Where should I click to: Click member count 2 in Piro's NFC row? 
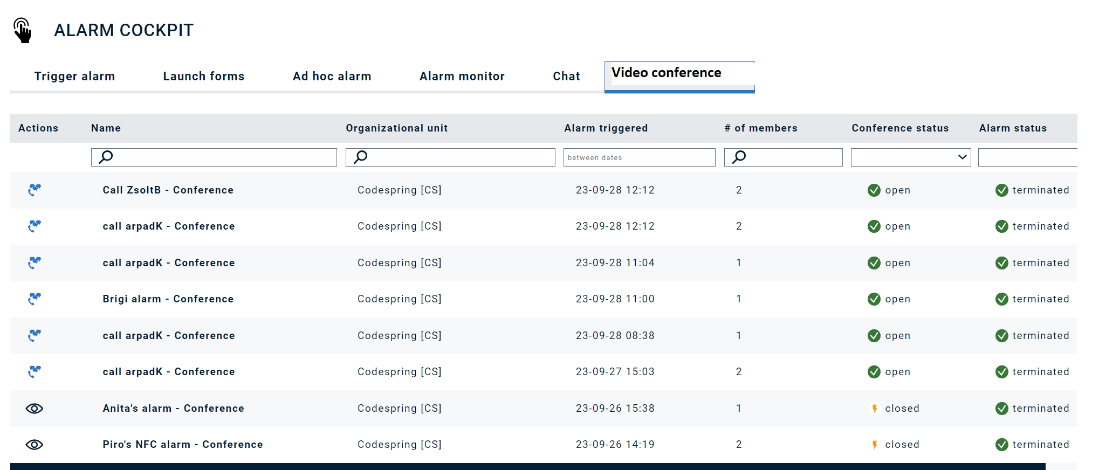pos(739,444)
